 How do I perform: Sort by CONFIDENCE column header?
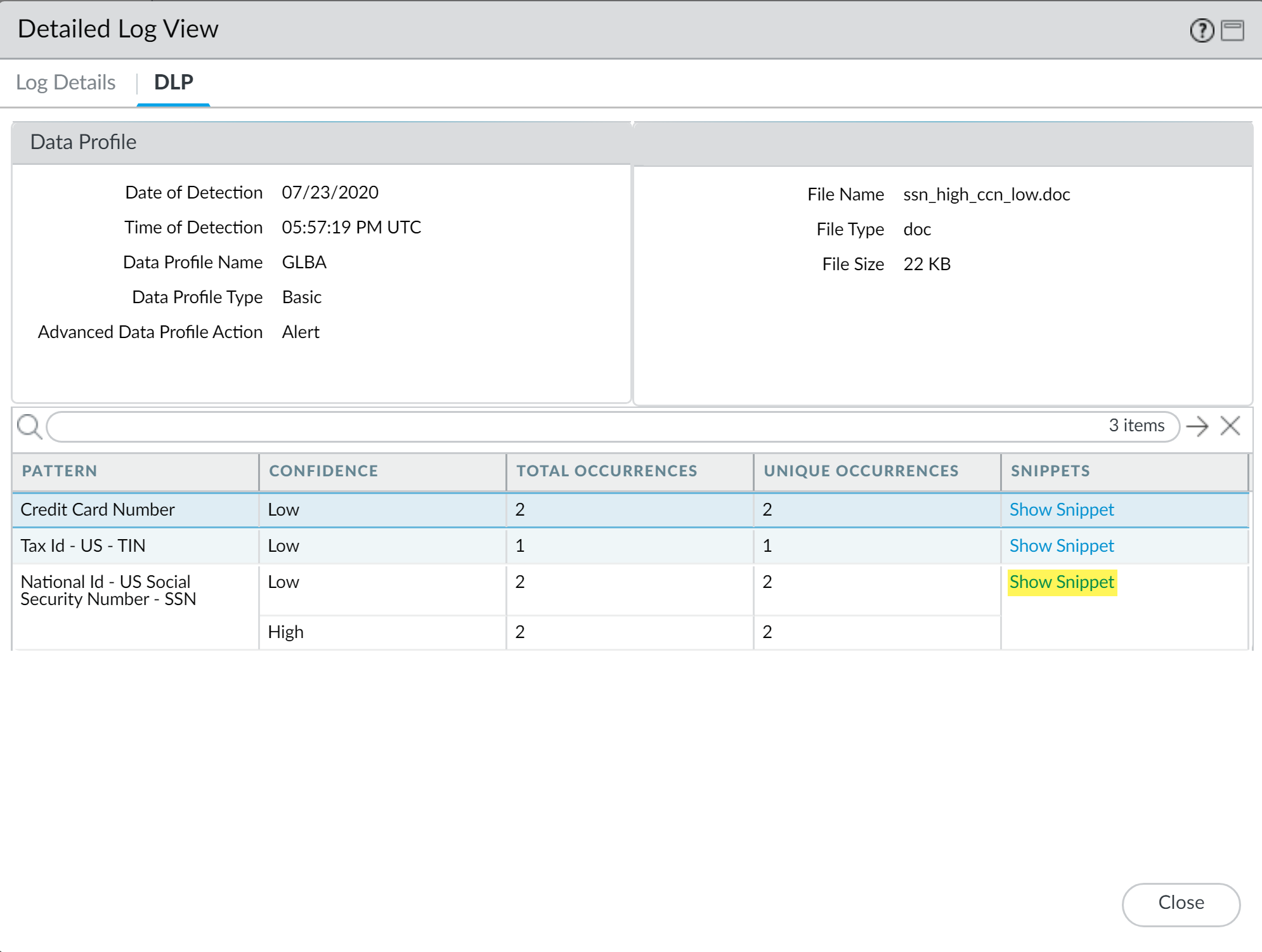[323, 471]
